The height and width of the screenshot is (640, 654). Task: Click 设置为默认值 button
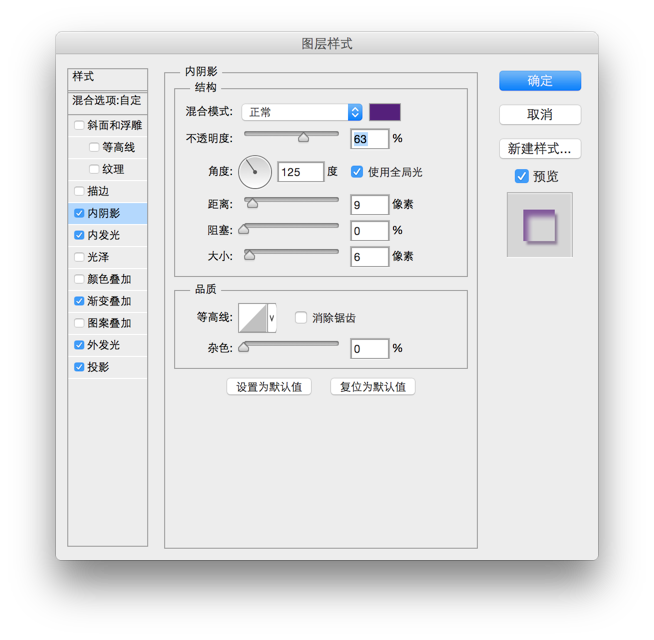(269, 387)
